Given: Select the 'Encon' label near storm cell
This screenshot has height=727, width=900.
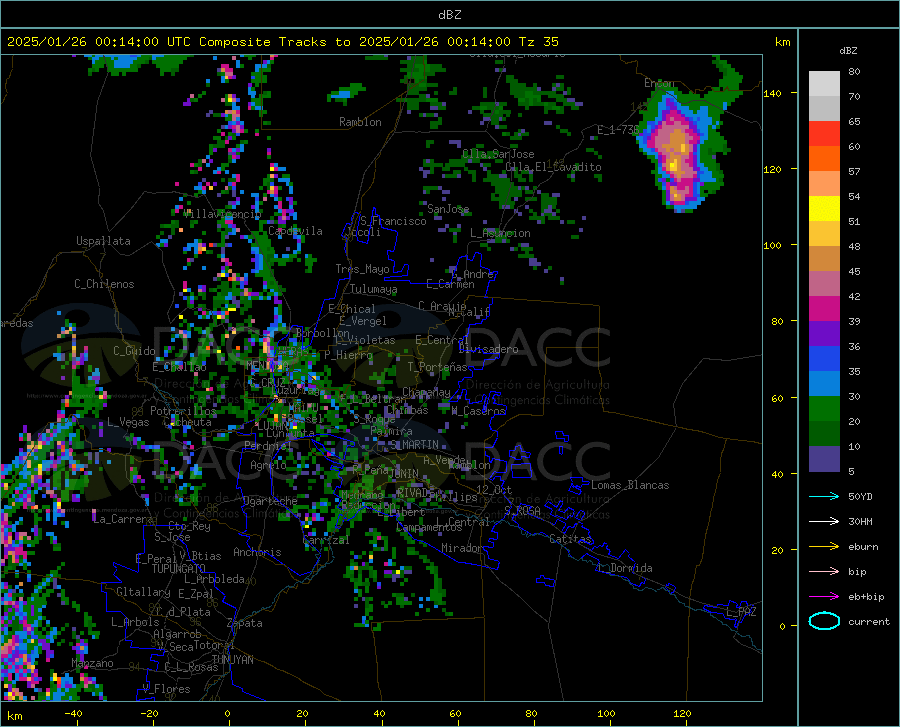Looking at the screenshot, I should coord(659,83).
